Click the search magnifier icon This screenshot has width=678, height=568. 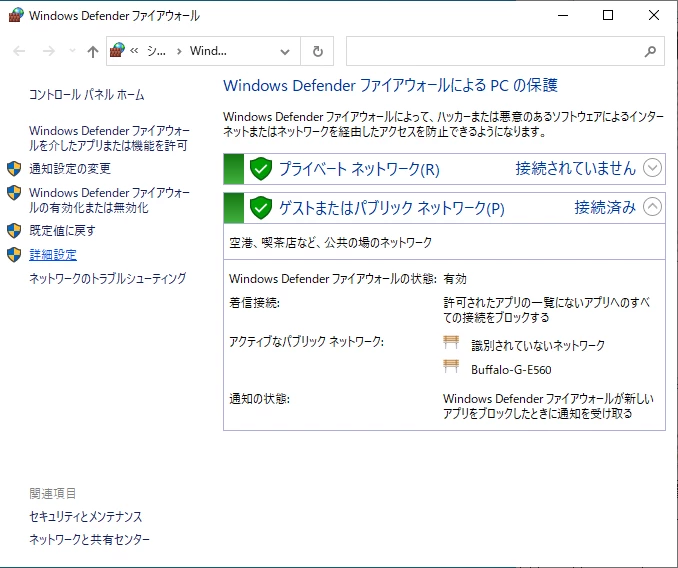650,51
